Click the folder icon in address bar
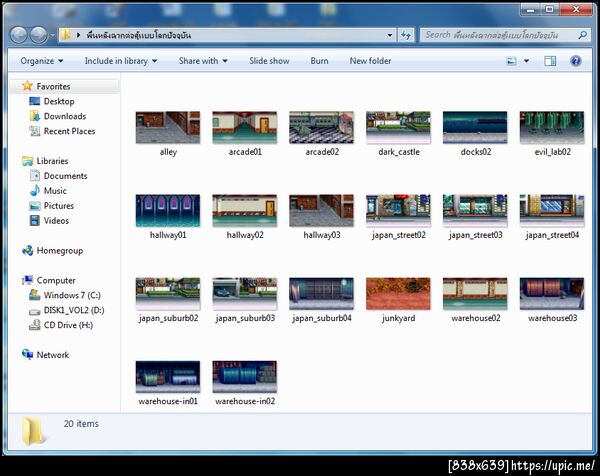The image size is (600, 476). click(65, 35)
